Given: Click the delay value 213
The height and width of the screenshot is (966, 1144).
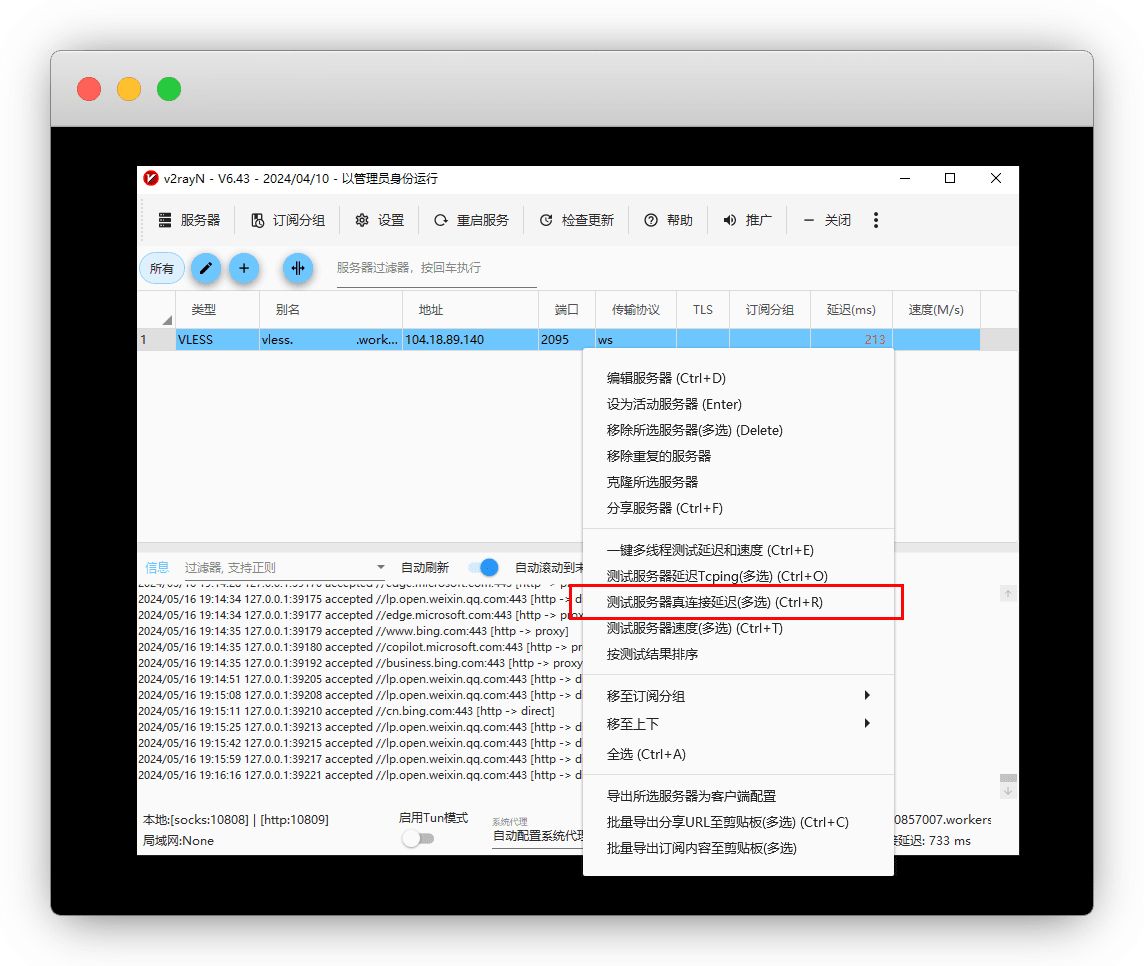Looking at the screenshot, I should 874,339.
